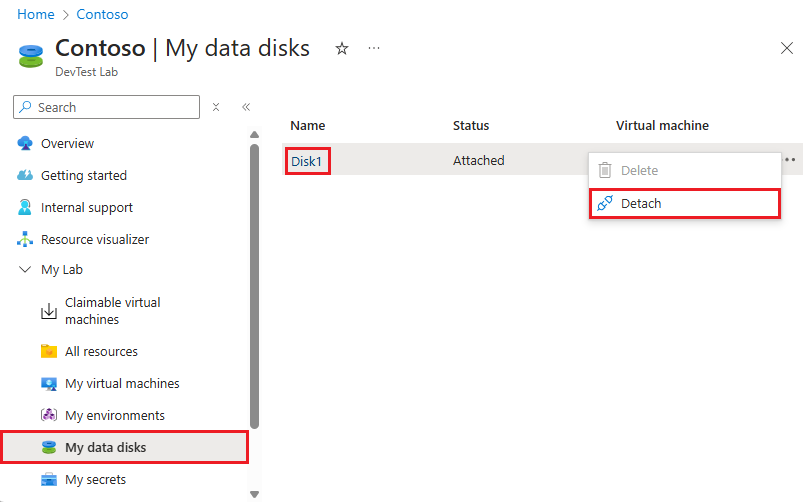Viewport: 809px width, 502px height.
Task: Open the Disk1 row ellipsis menu
Action: (791, 160)
